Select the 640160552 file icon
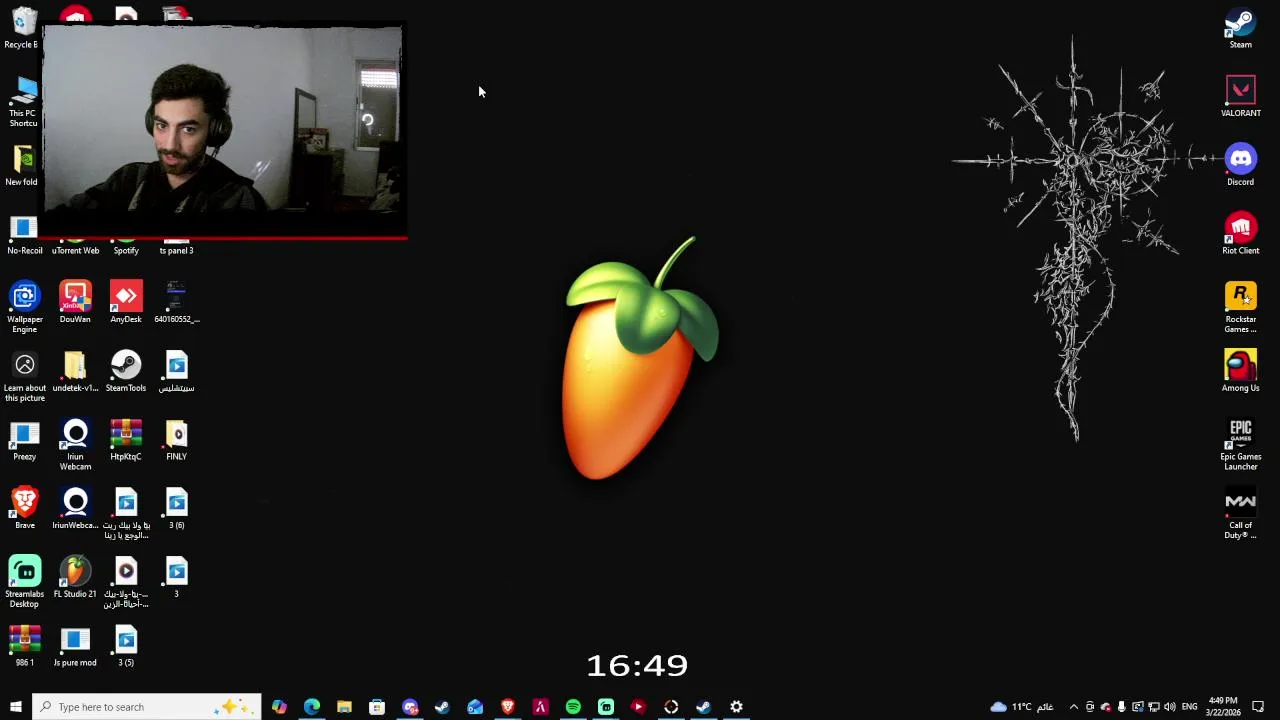1280x720 pixels. [x=176, y=303]
